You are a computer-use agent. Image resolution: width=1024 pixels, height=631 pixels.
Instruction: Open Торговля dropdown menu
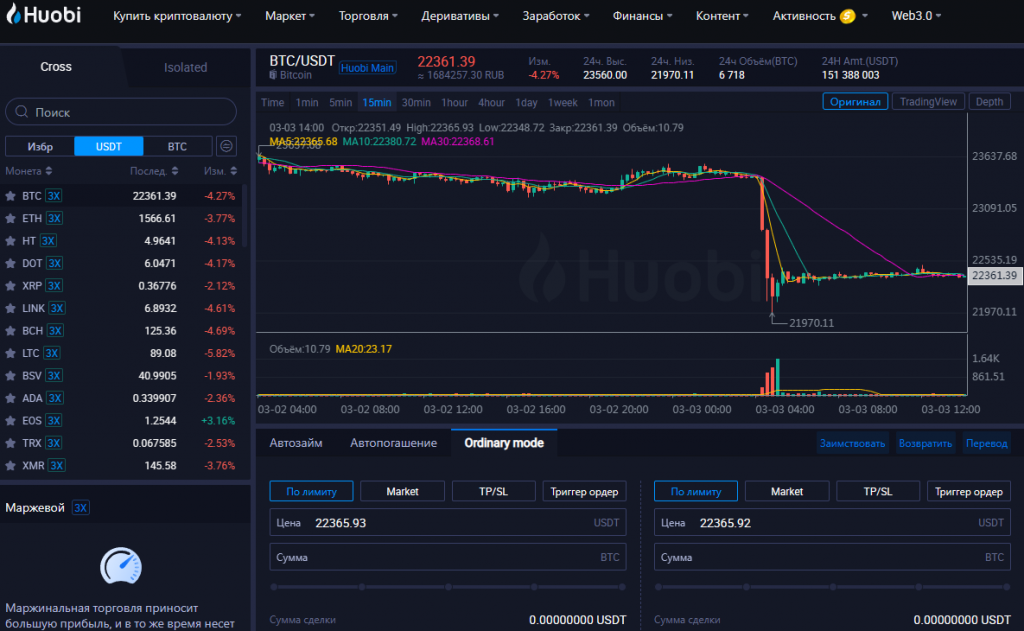tap(368, 16)
